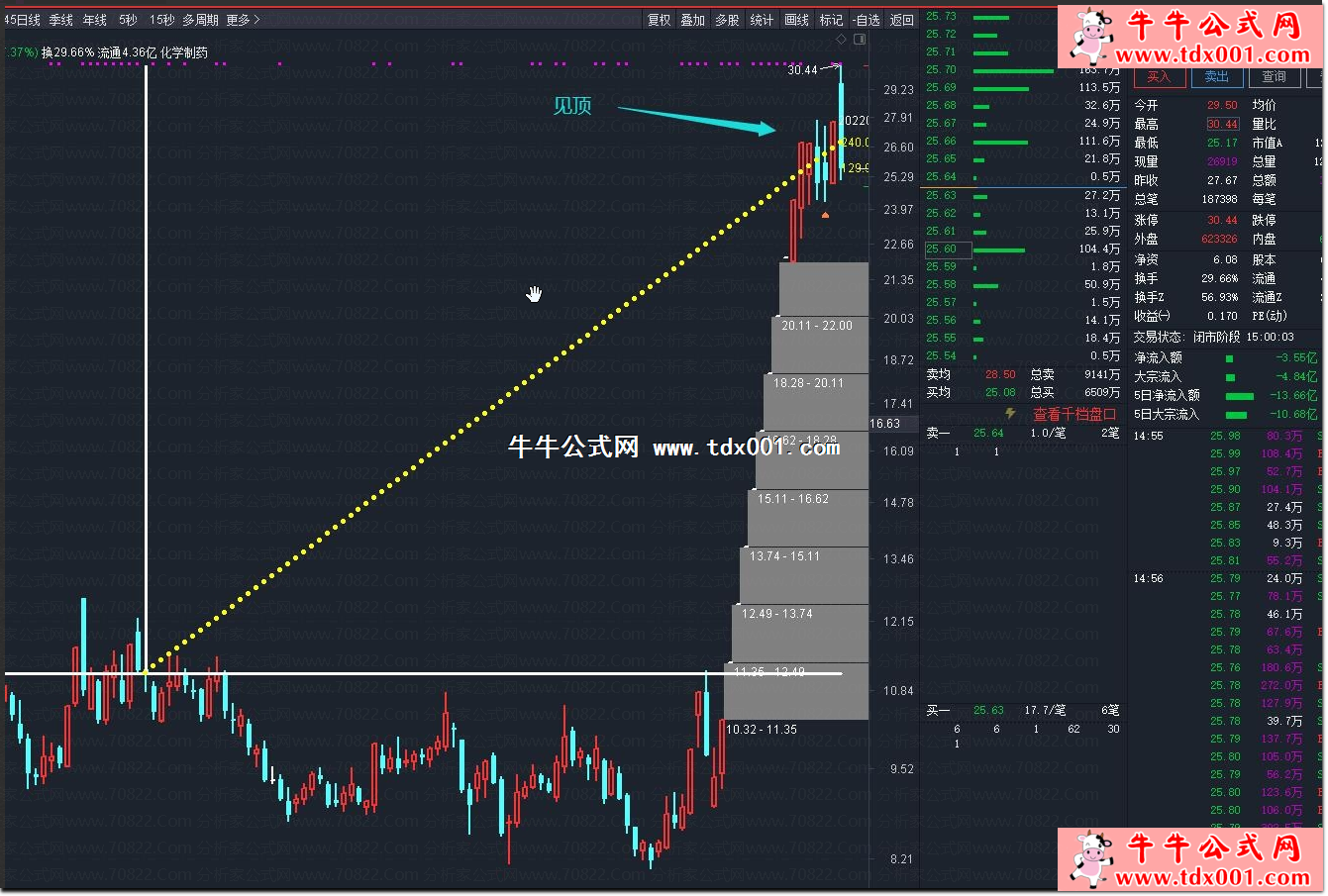Viewport: 1328px width, 896px height.
Task: Click the 交易状态 闭市阶段 status line
Action: (x=1213, y=337)
